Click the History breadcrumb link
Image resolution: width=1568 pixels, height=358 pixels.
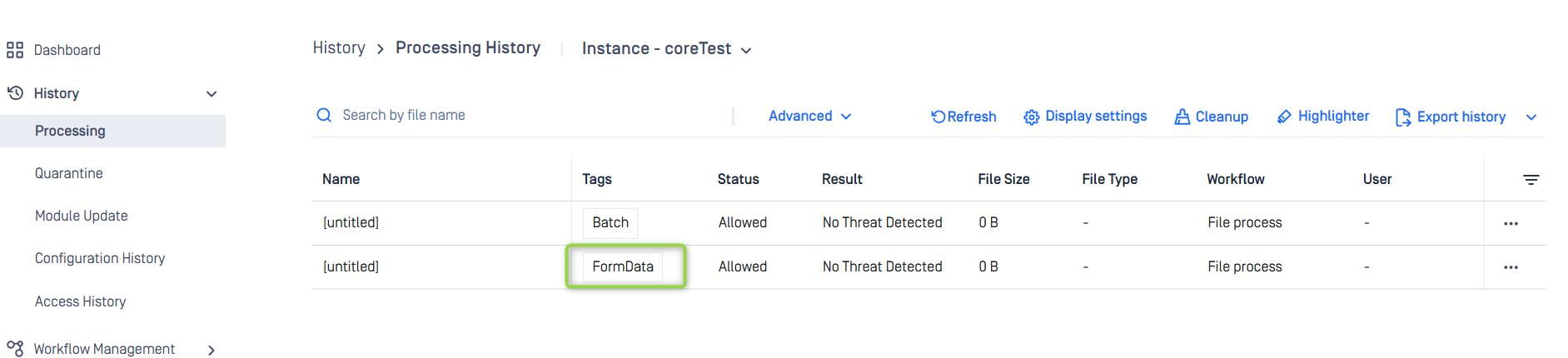click(x=339, y=47)
